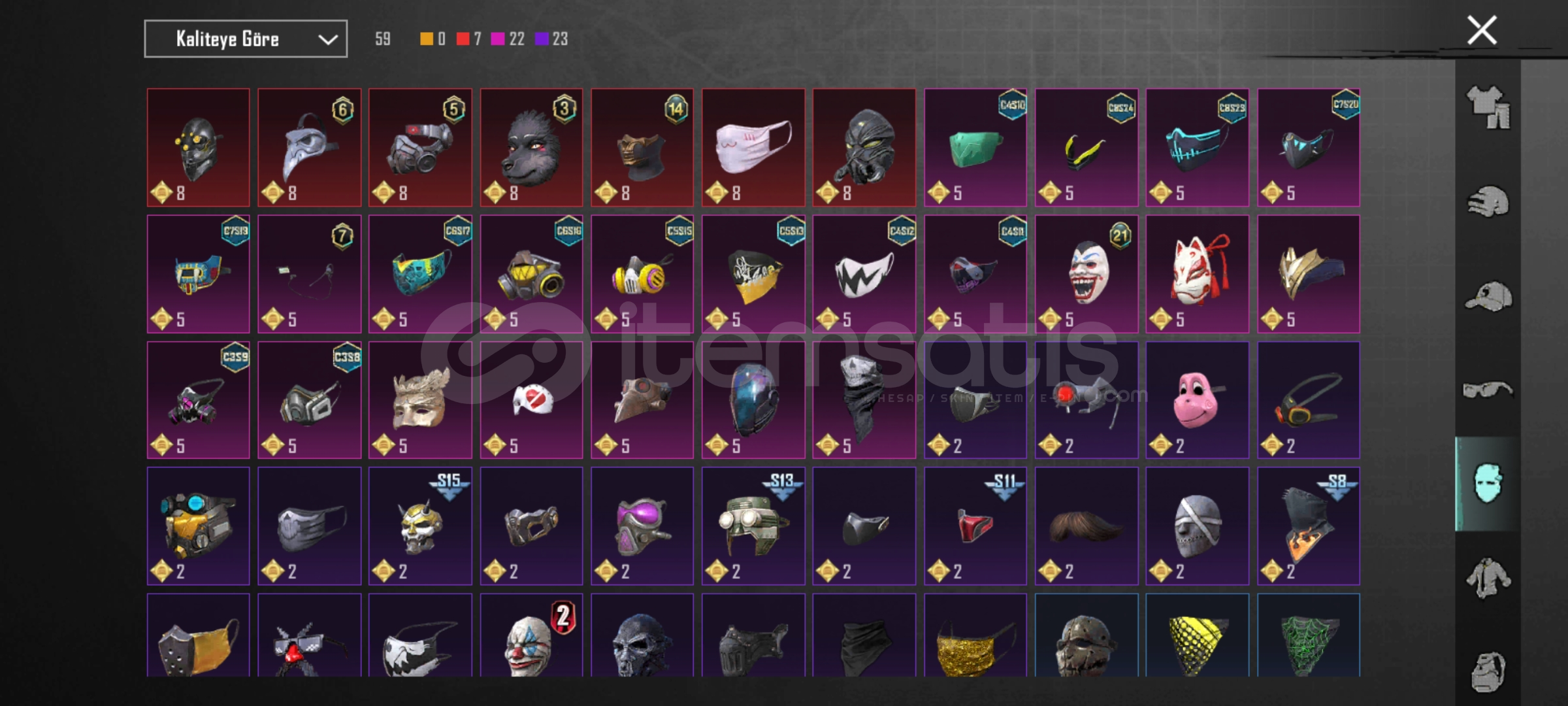Open the outfits category in sidebar

[1488, 108]
